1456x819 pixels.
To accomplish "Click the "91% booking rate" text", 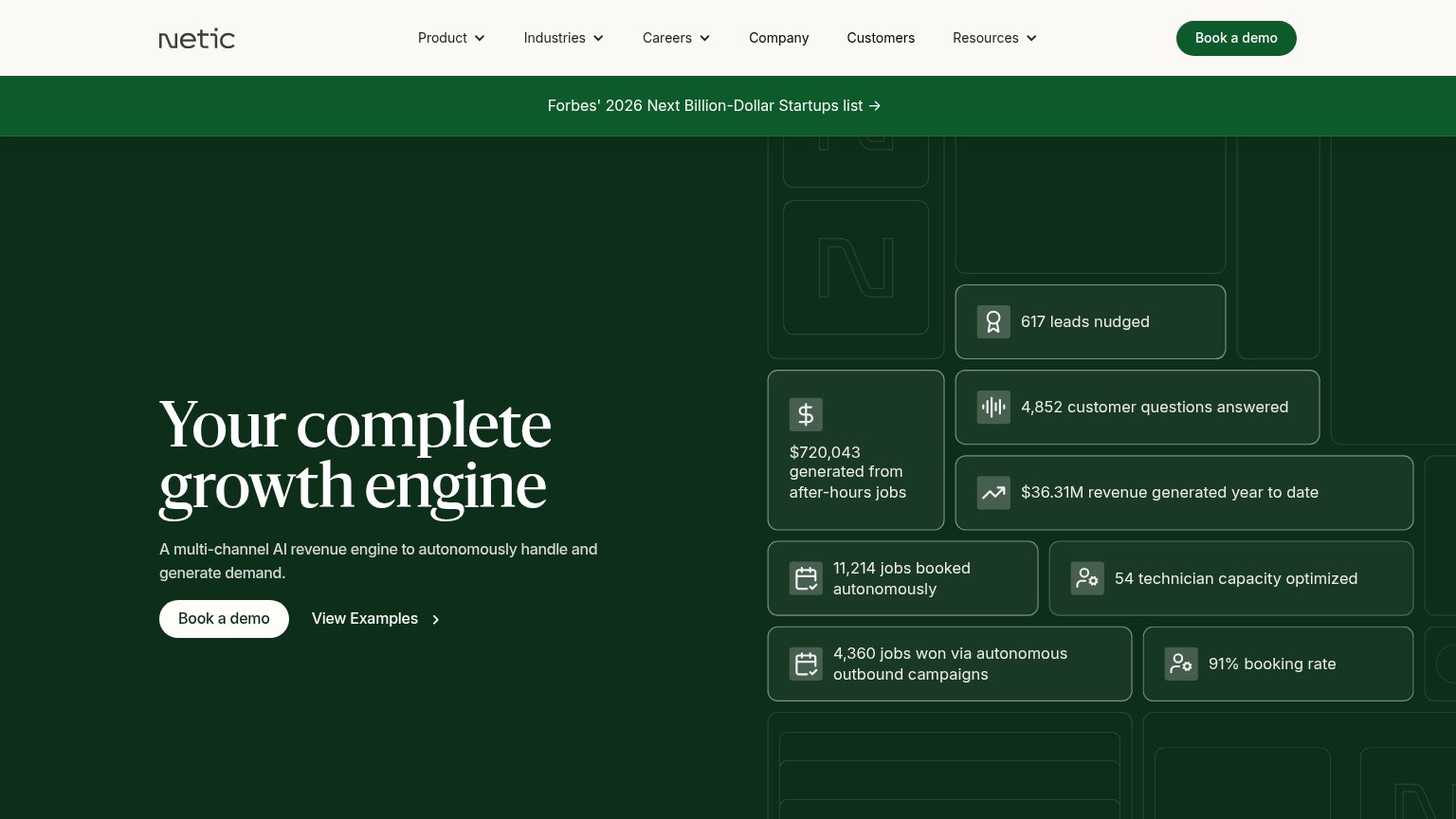I will point(1272,664).
